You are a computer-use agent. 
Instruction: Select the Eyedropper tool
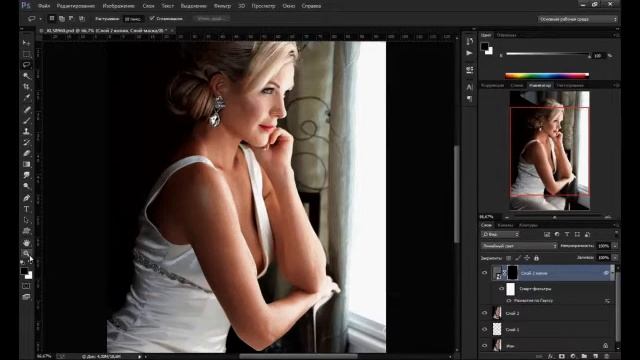(x=27, y=98)
